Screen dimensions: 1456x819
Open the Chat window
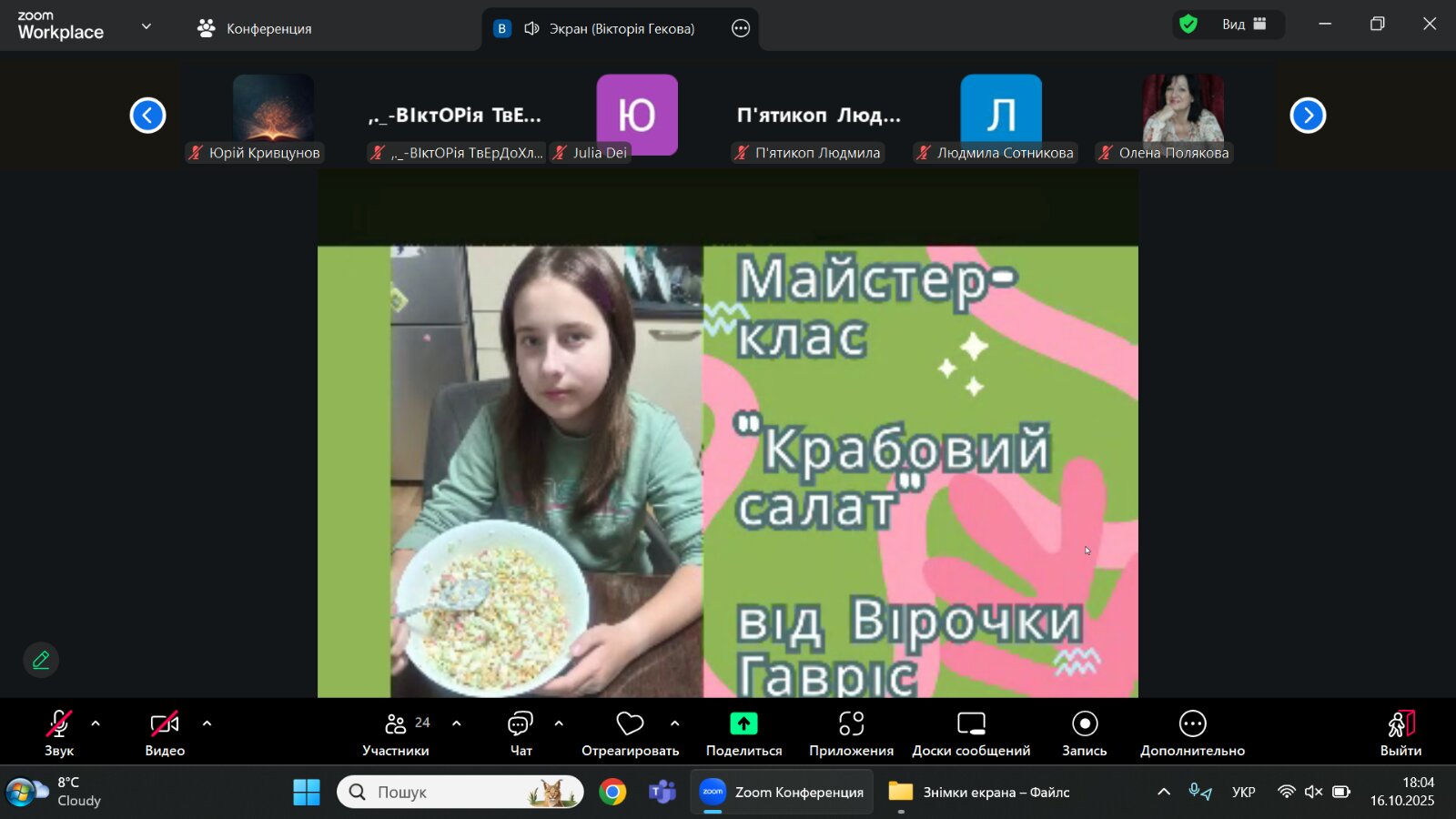coord(521,733)
